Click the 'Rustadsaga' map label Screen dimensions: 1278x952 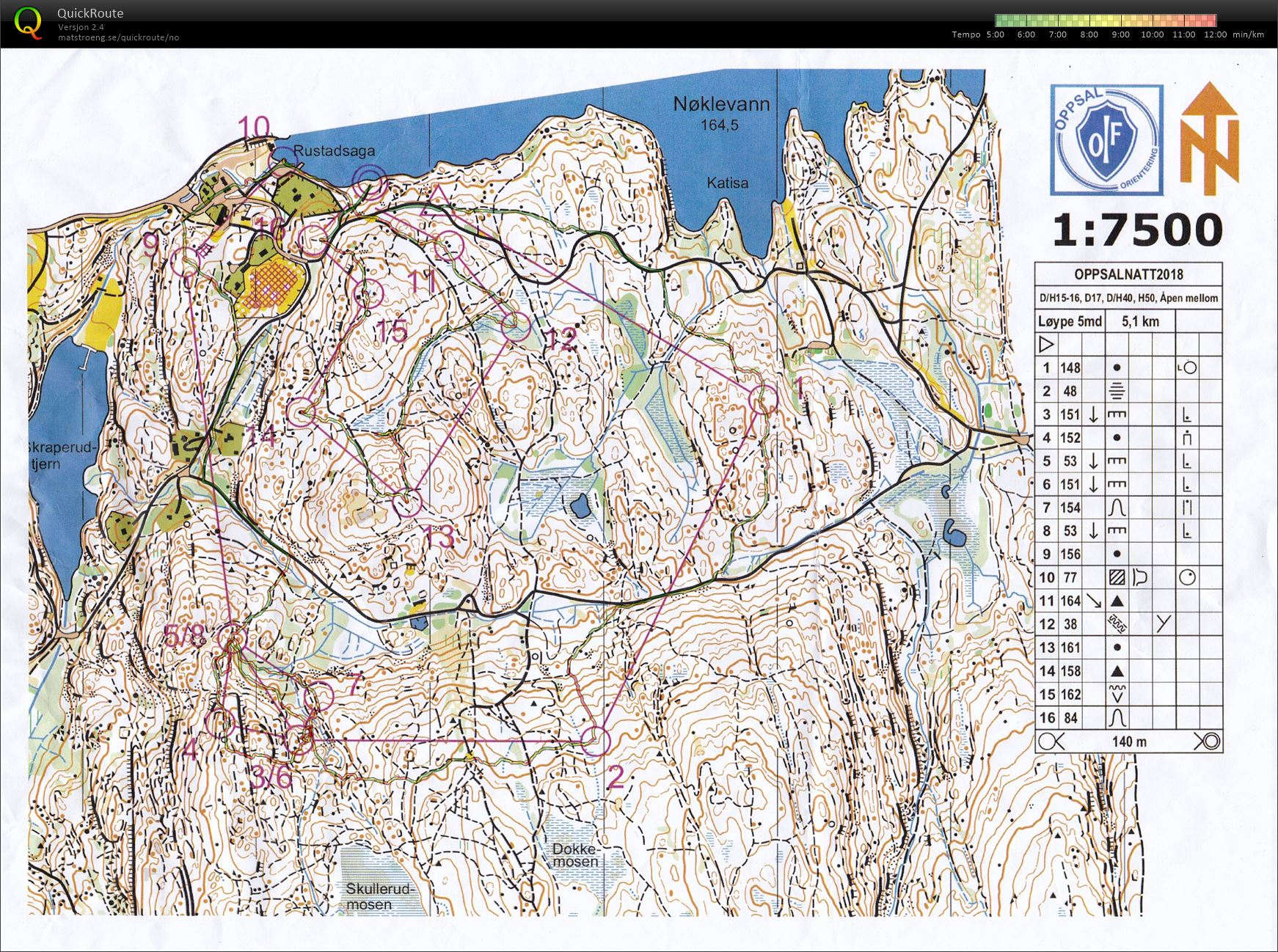tap(334, 150)
